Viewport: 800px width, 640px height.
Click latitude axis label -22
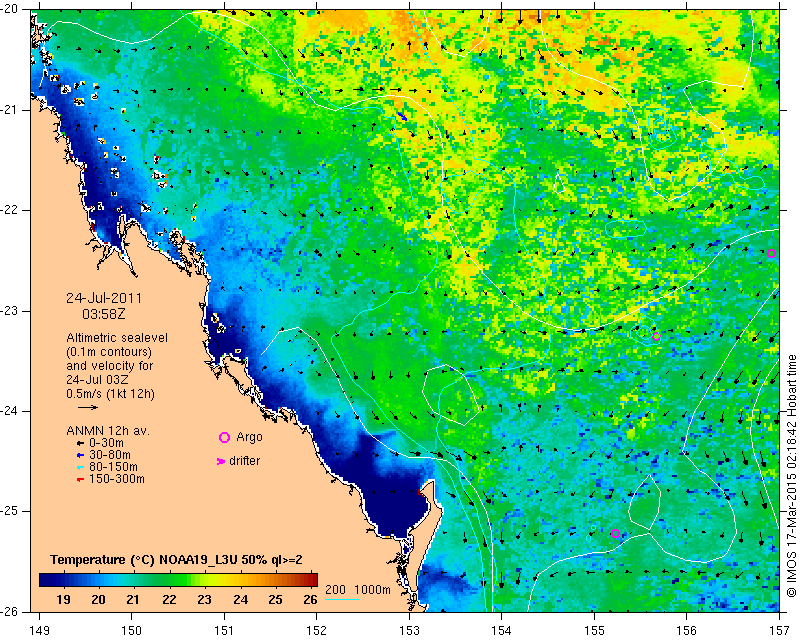[10, 210]
